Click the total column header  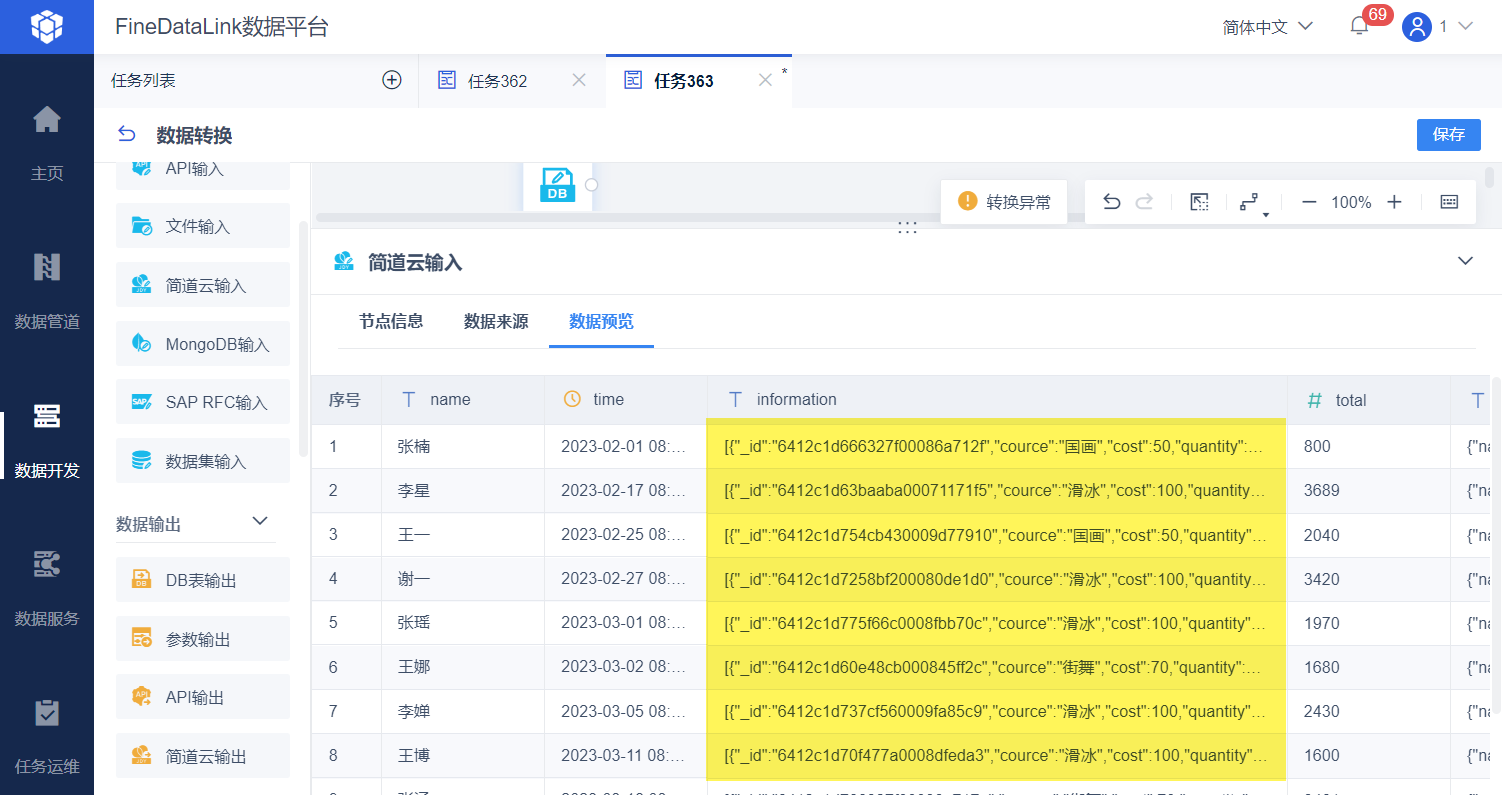1369,400
